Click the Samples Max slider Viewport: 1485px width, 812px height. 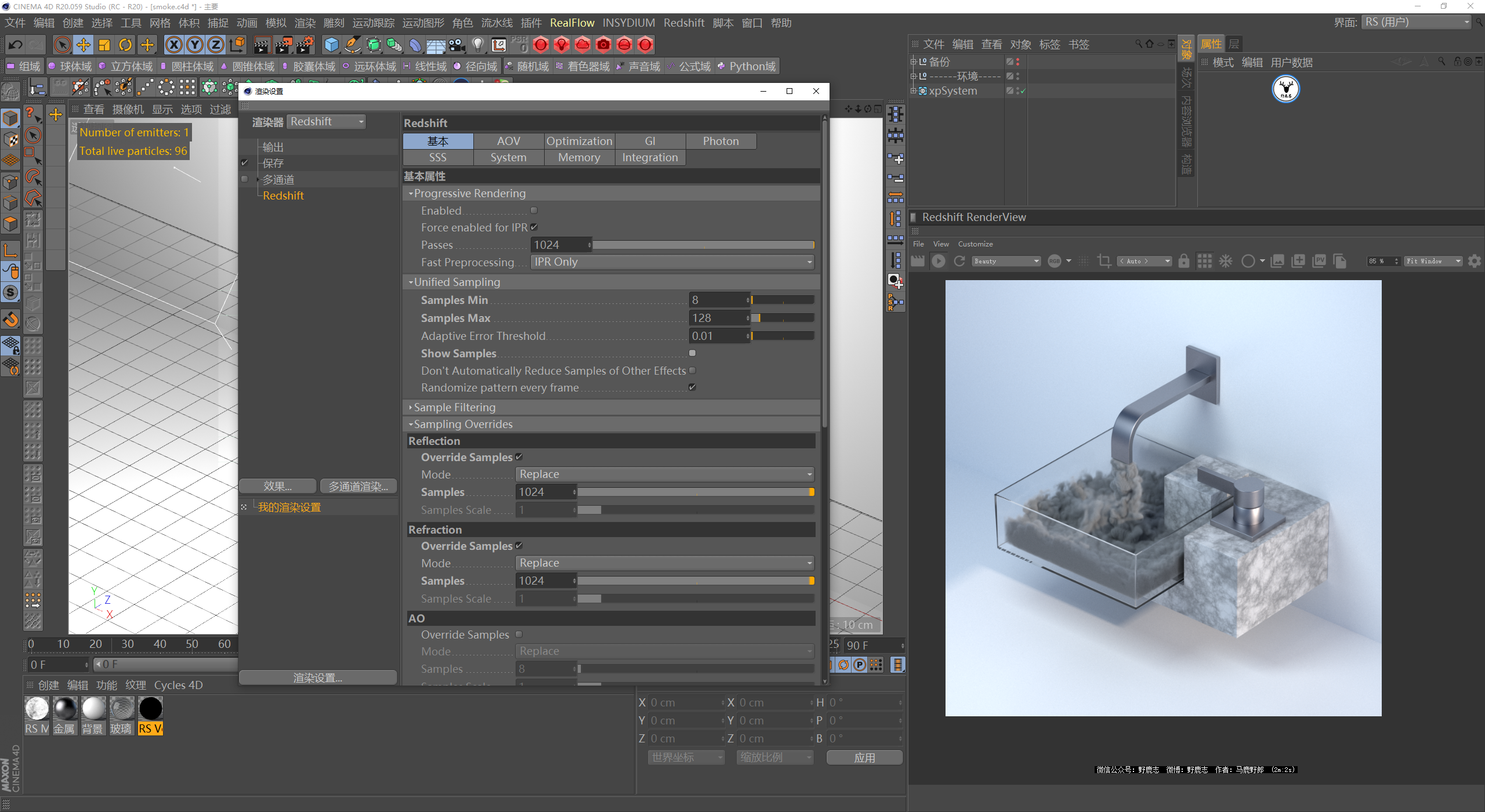pos(783,318)
